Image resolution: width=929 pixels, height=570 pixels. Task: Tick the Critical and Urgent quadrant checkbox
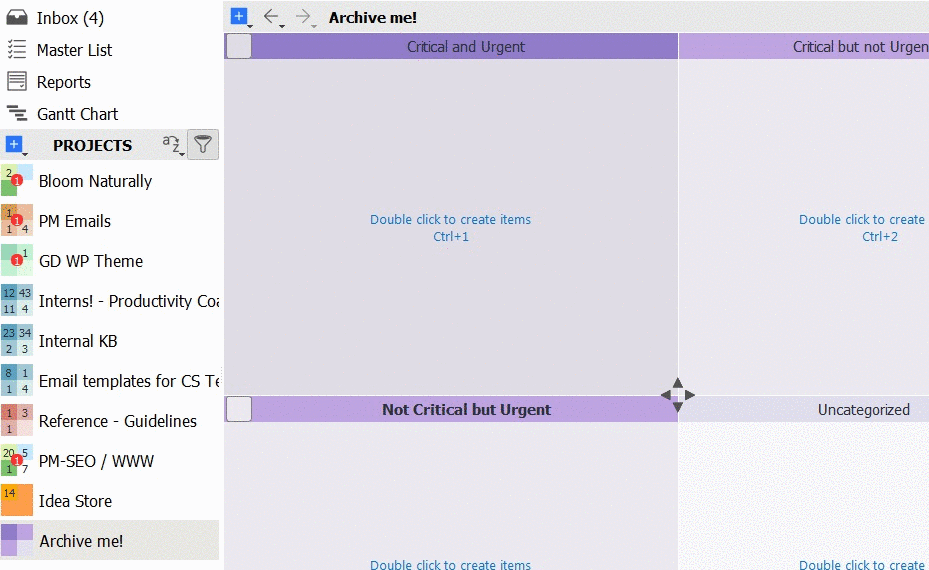[238, 46]
